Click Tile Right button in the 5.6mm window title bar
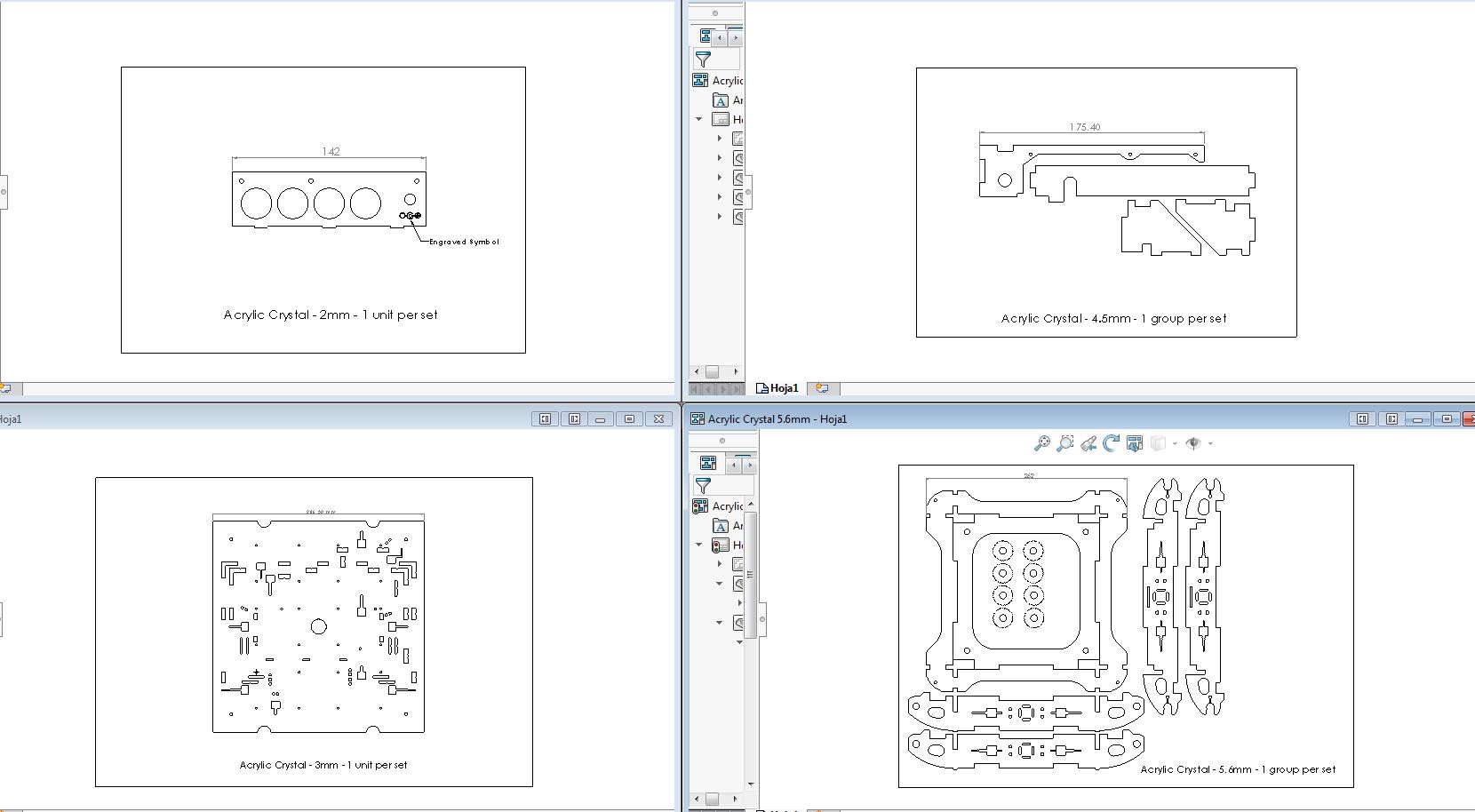The image size is (1475, 812). click(1391, 419)
